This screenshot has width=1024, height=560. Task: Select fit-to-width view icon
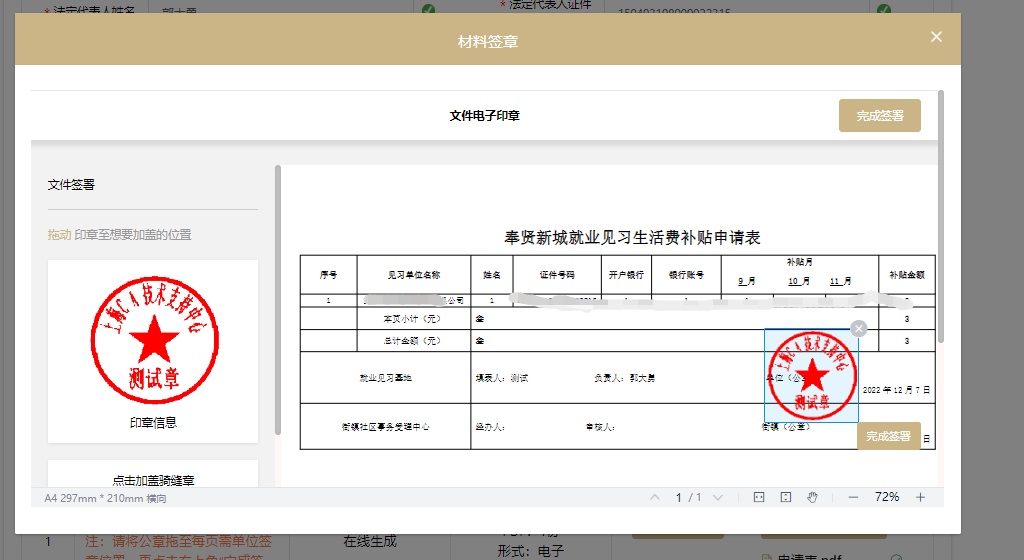759,497
